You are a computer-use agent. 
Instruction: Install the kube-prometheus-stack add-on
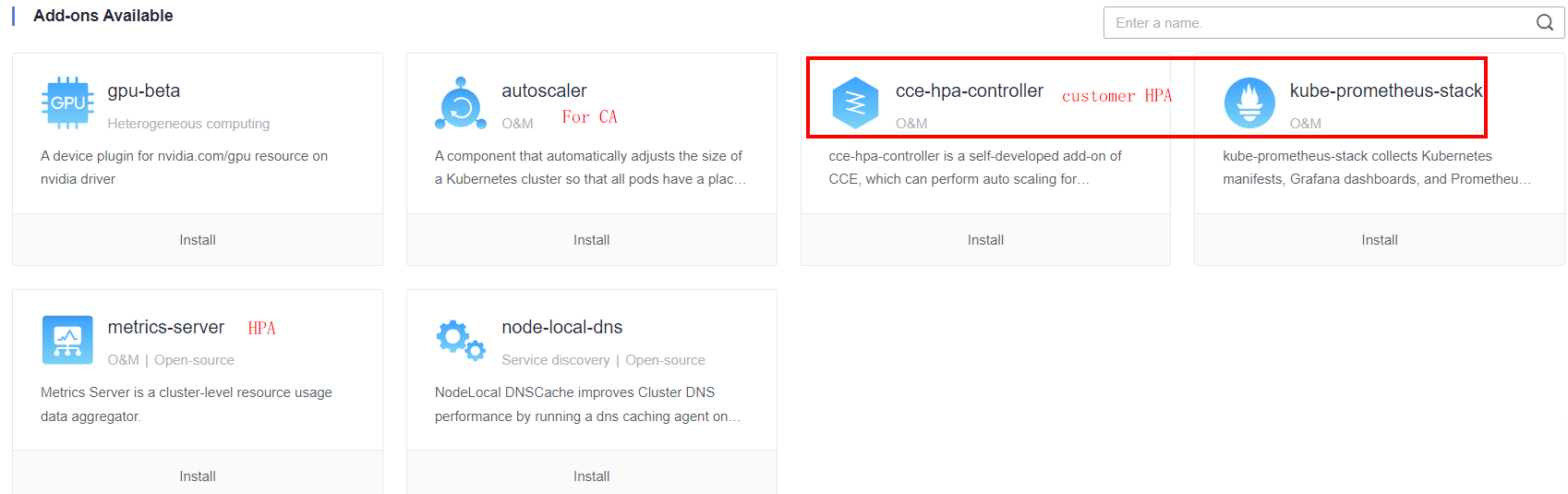1379,240
